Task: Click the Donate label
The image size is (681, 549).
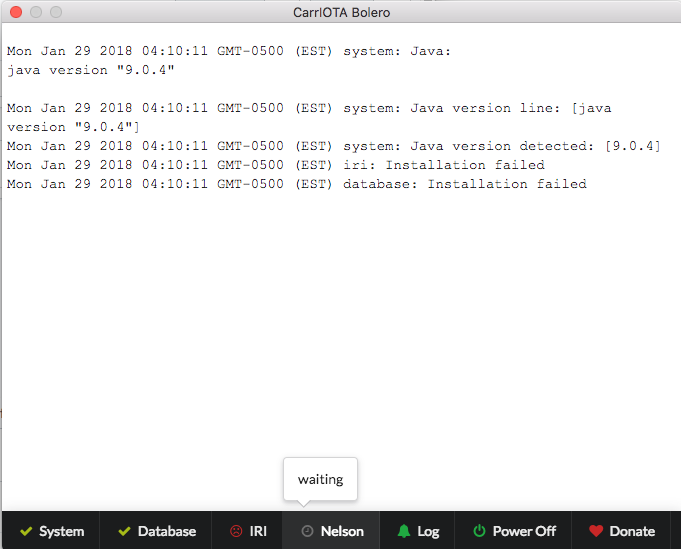Action: coord(632,531)
